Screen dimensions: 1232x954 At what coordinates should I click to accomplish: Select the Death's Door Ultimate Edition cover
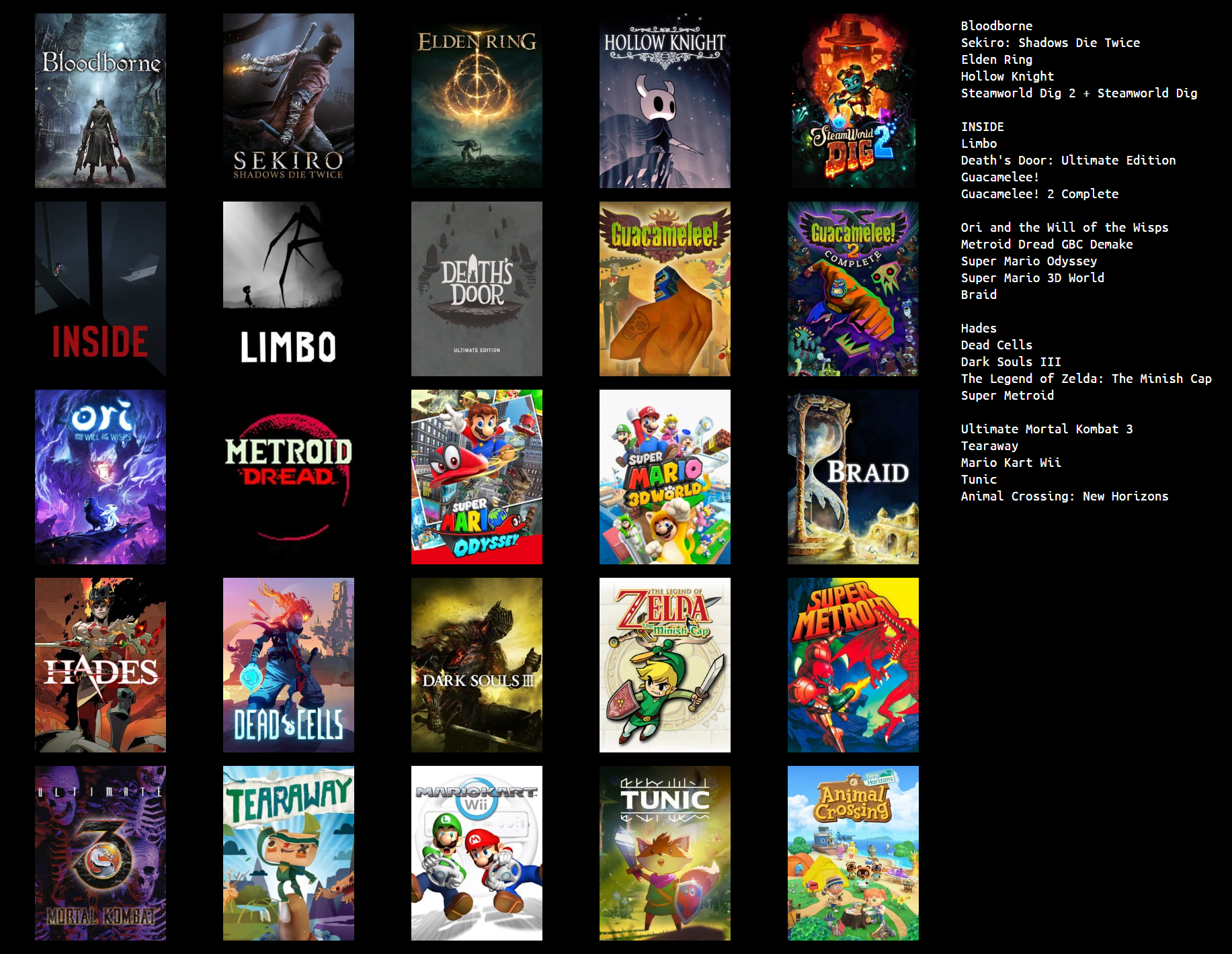click(x=477, y=289)
